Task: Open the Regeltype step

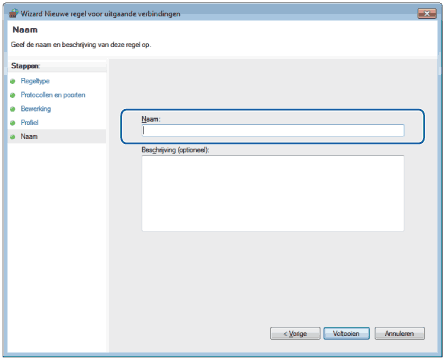Action: 35,81
